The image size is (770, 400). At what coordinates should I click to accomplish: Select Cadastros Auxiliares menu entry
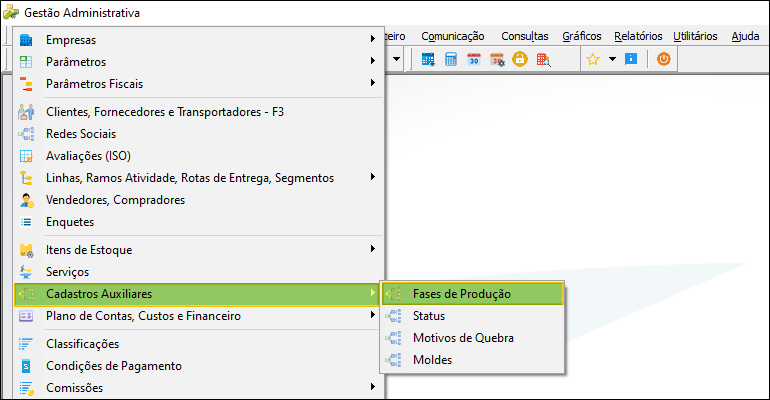click(196, 294)
